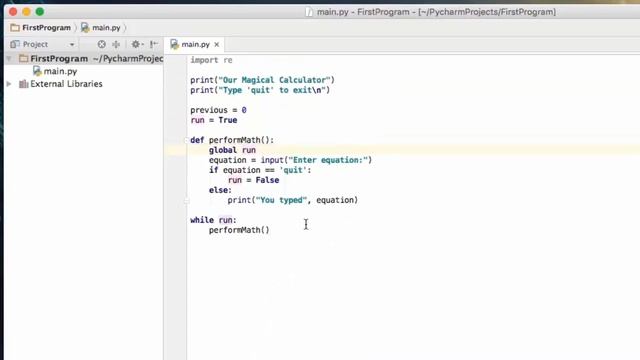Click the document icon in window title
This screenshot has width=640, height=360.
[309, 12]
